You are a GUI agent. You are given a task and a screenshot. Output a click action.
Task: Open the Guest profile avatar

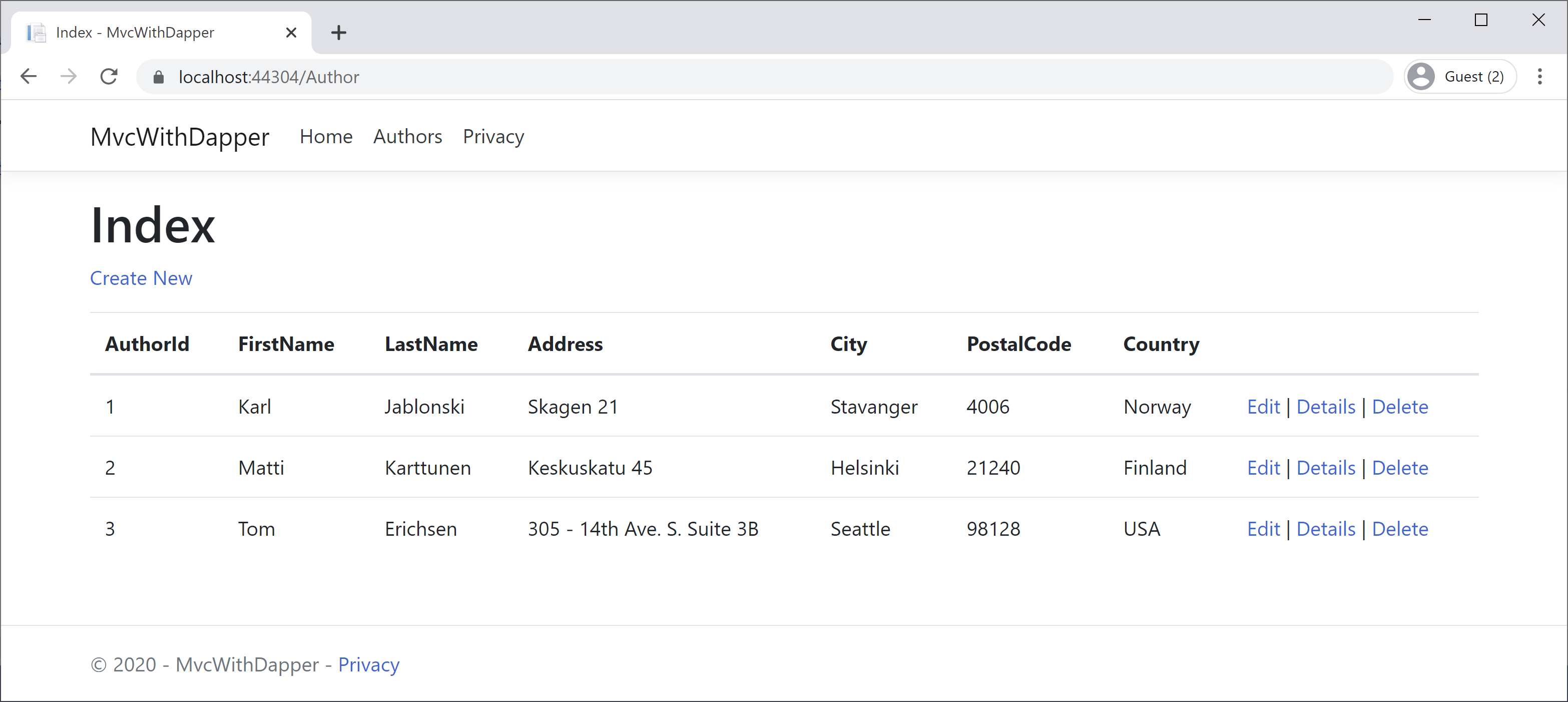point(1421,77)
